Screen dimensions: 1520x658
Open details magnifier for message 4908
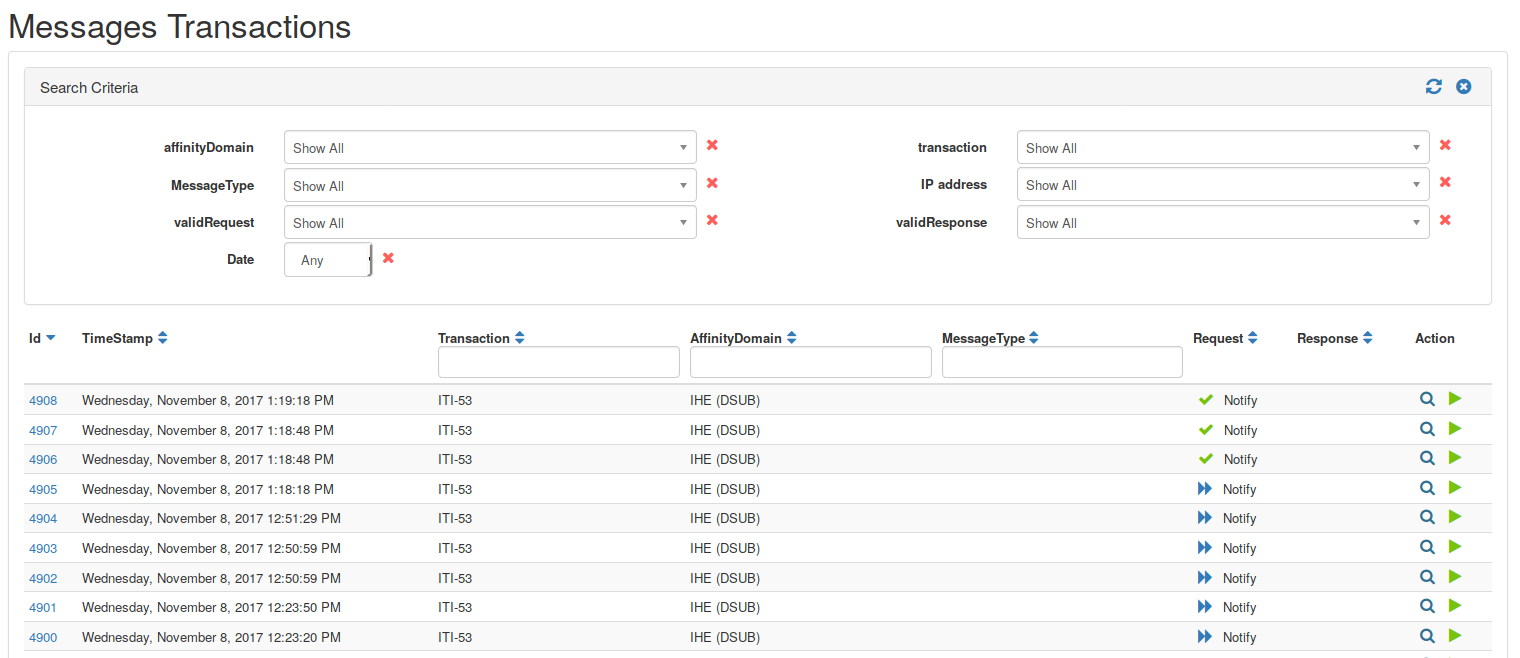point(1427,399)
